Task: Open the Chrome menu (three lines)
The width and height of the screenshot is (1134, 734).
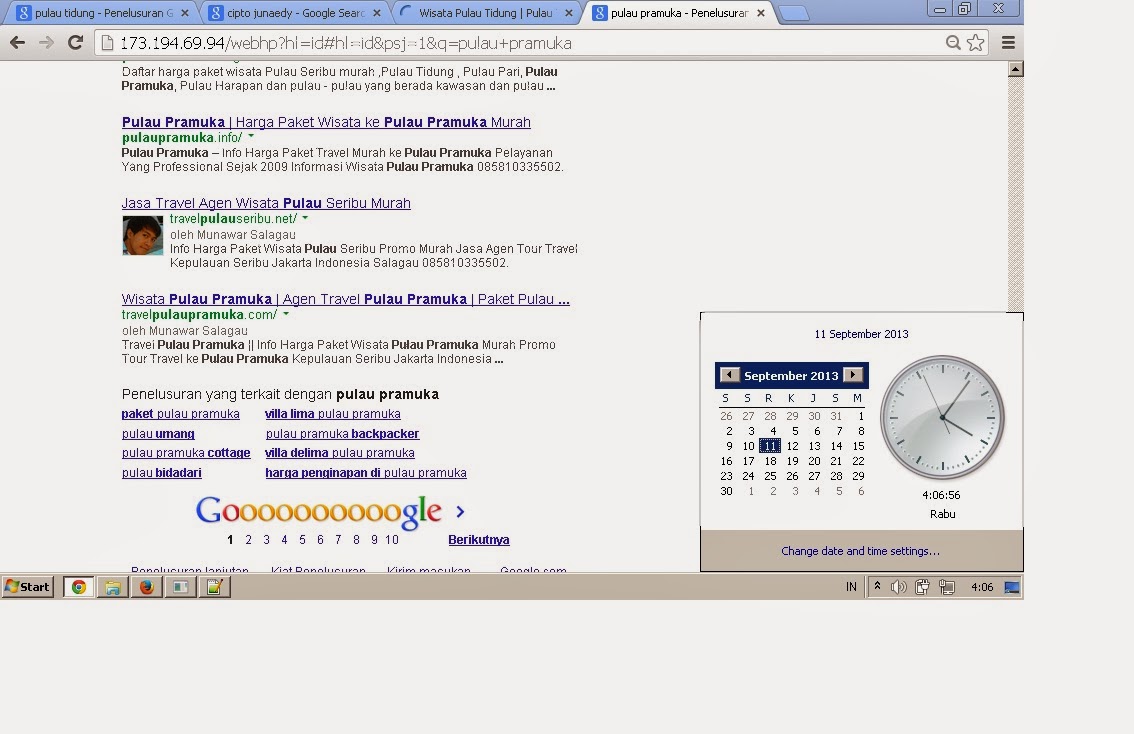Action: click(x=1008, y=43)
